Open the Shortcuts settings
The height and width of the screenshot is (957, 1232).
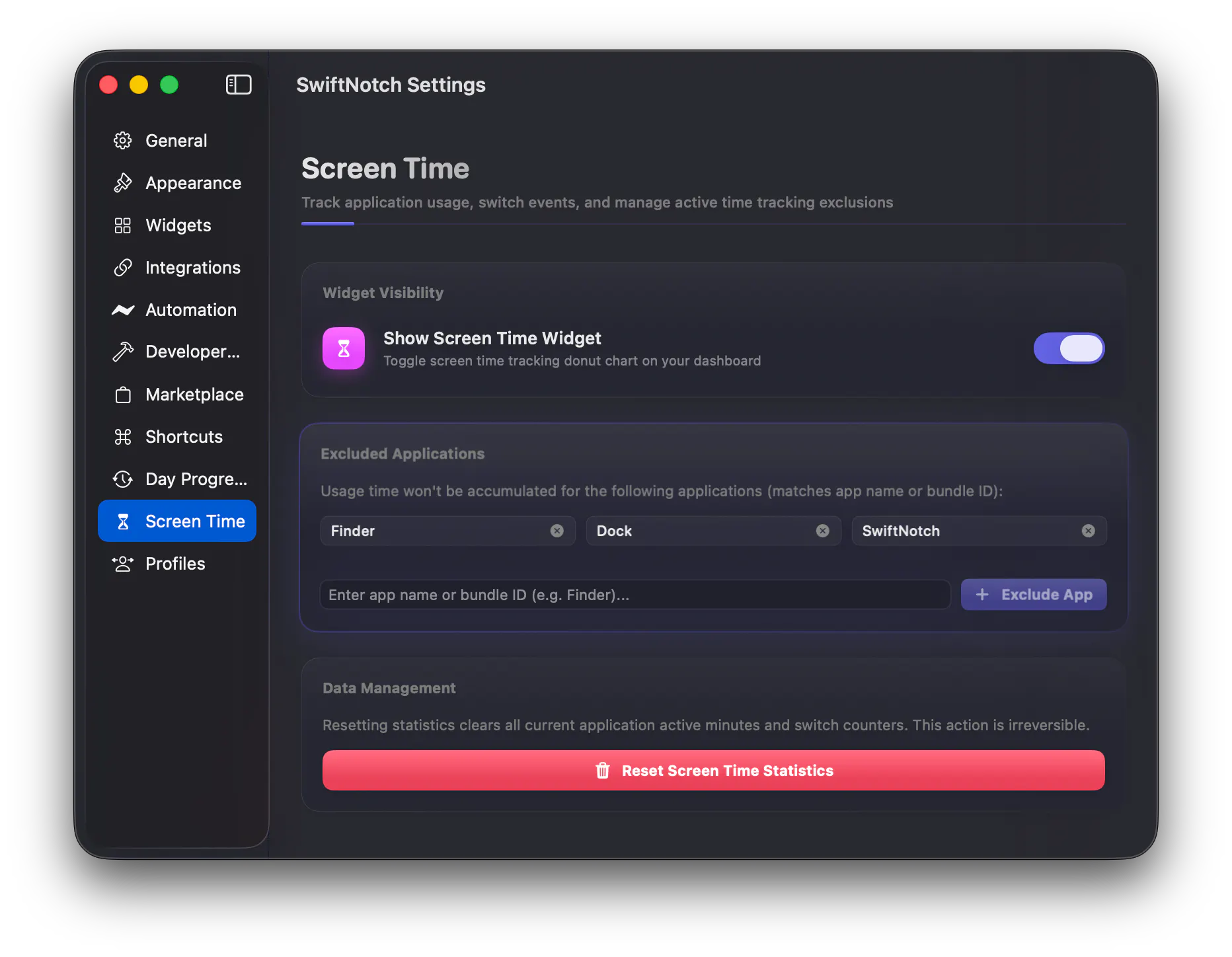pyautogui.click(x=177, y=437)
